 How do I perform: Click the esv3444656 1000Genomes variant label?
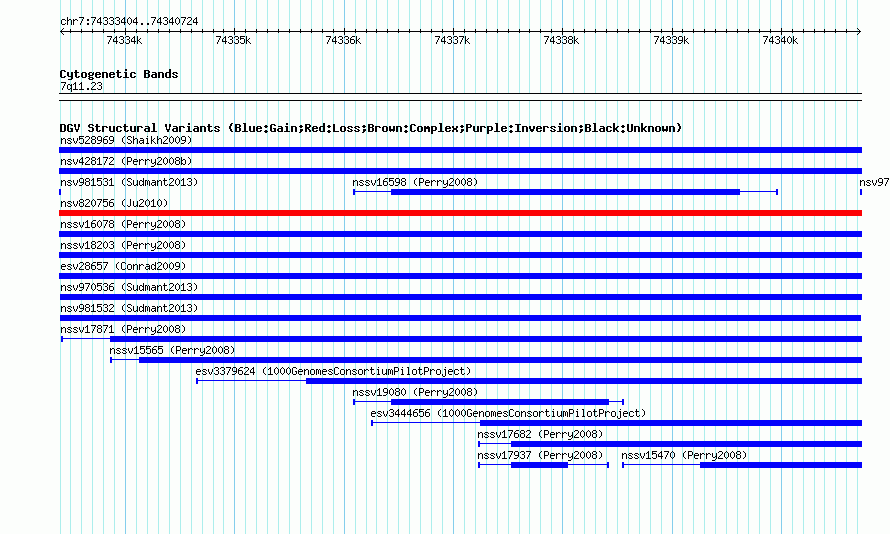[508, 413]
